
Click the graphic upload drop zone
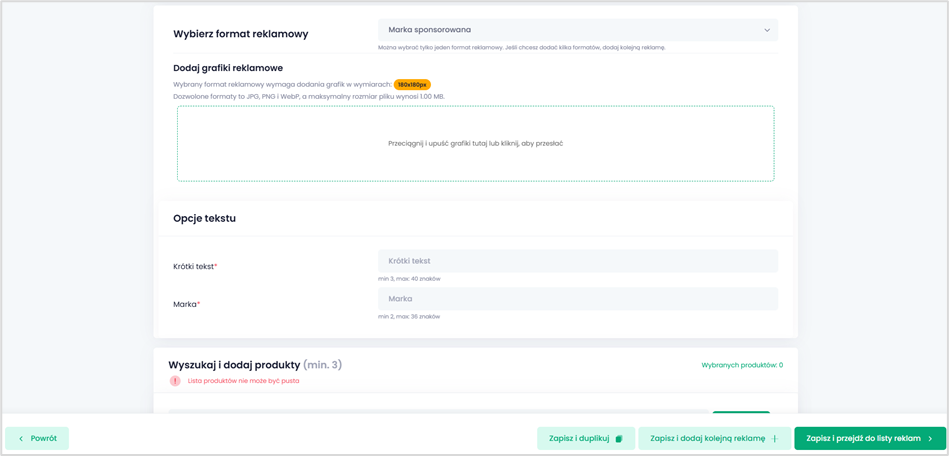475,143
